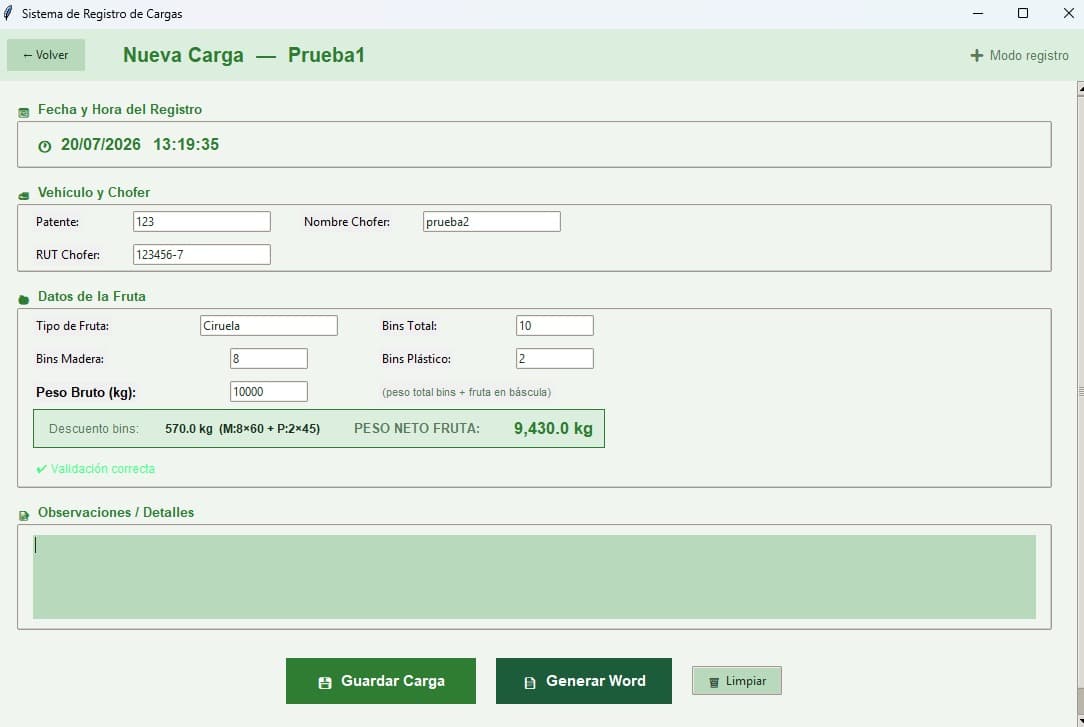The height and width of the screenshot is (727, 1084).
Task: Generate the Word document
Action: 583,681
